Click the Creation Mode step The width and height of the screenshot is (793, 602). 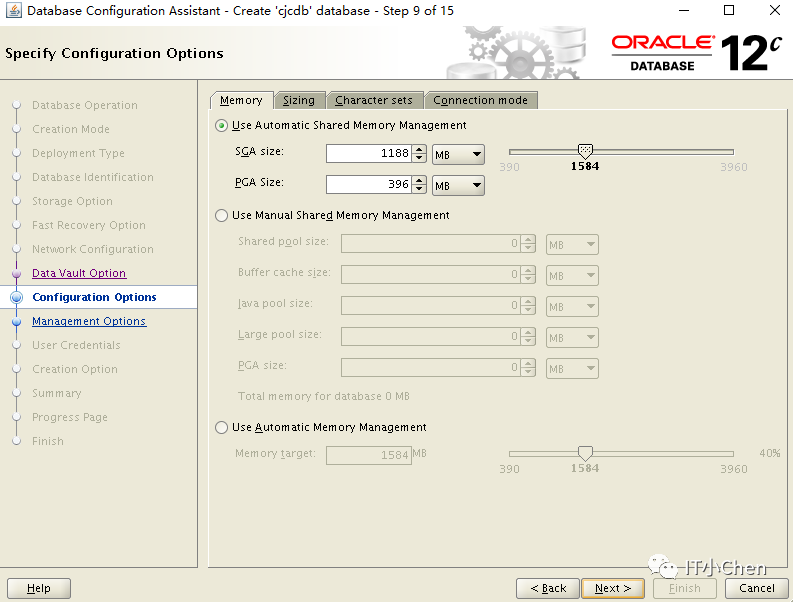[x=71, y=129]
